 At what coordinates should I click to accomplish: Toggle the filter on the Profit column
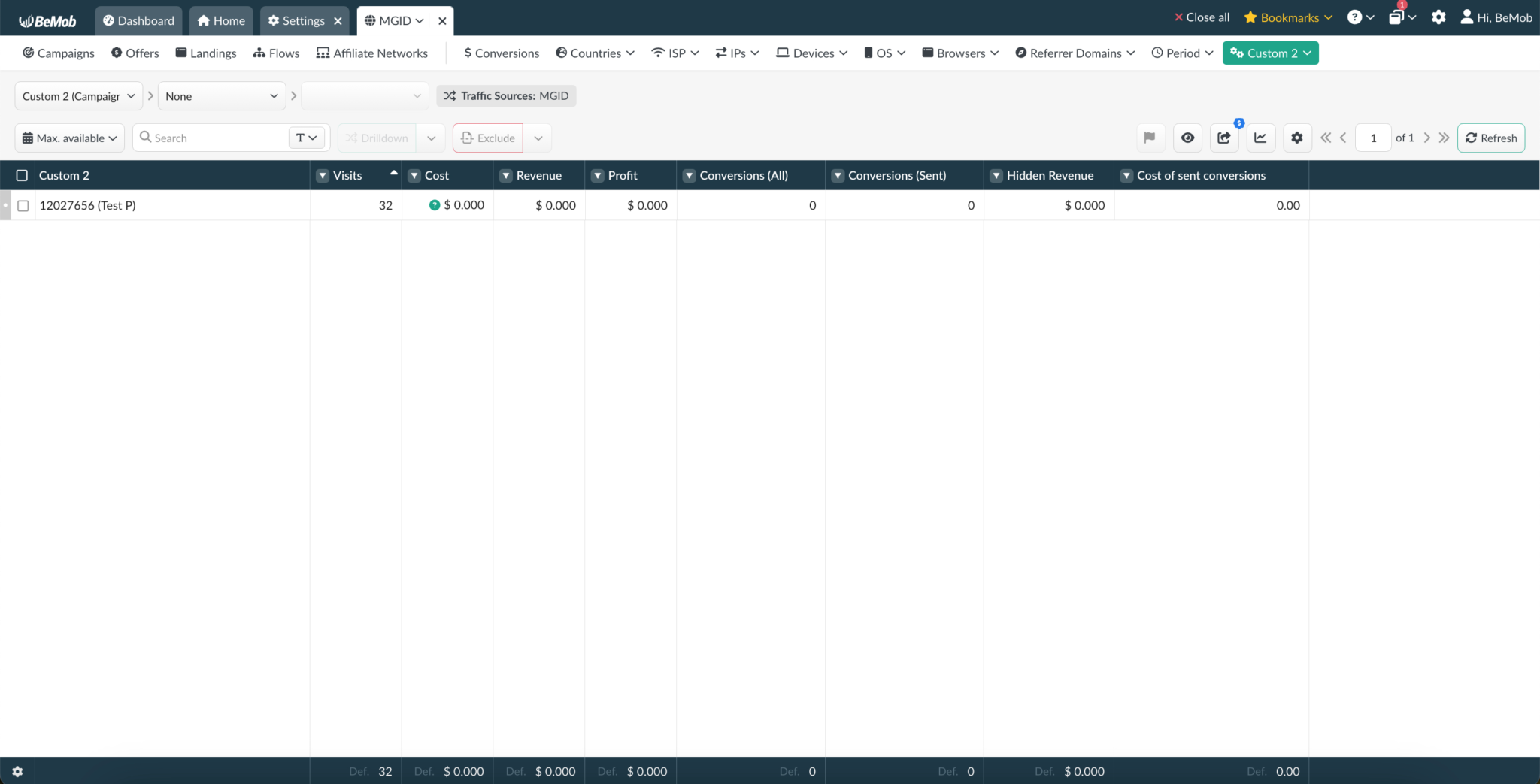tap(598, 175)
